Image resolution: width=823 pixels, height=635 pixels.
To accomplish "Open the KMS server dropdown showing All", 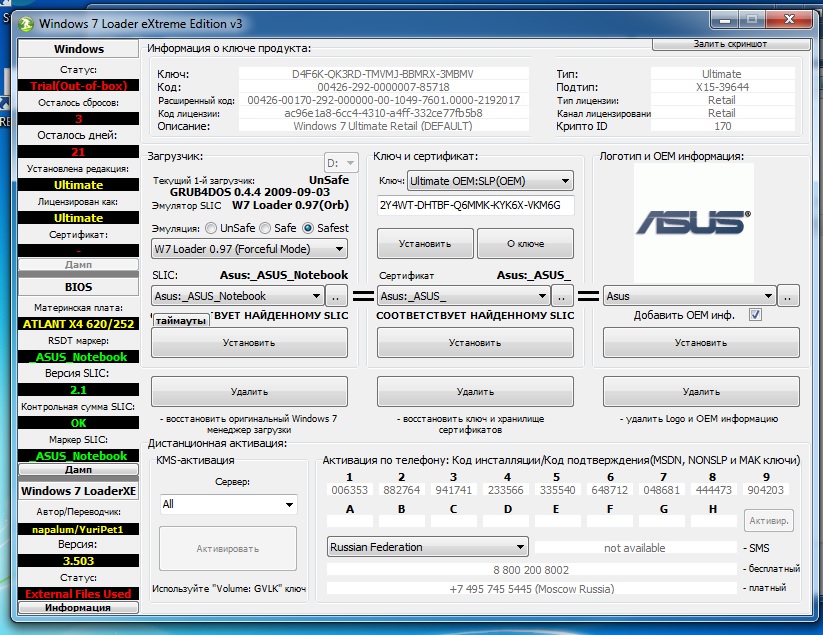I will 228,504.
